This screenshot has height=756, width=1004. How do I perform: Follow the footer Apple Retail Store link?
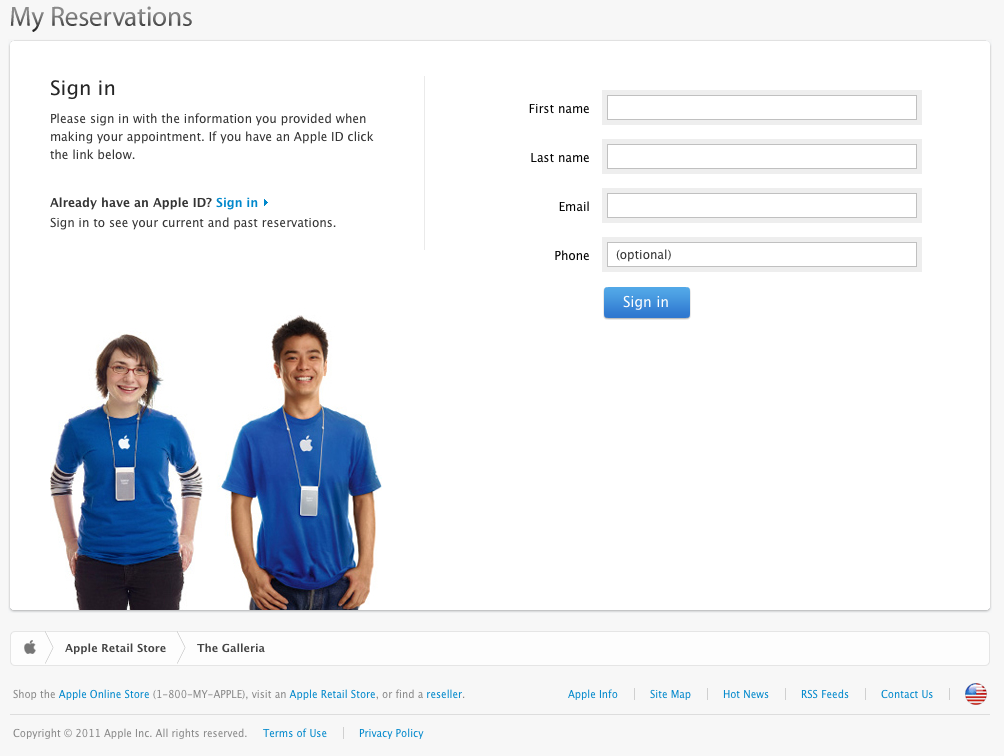tap(332, 694)
